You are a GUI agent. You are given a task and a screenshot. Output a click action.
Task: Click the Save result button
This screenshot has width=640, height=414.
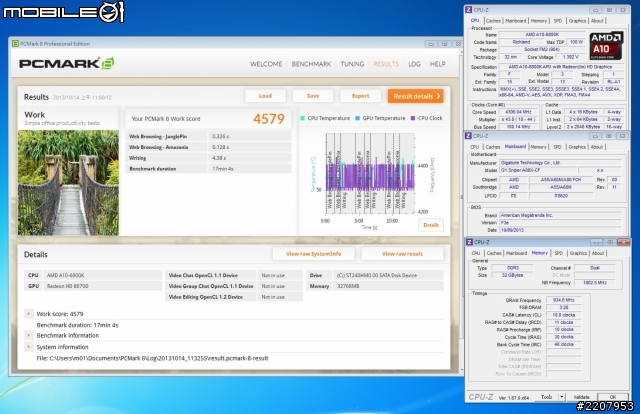(313, 96)
